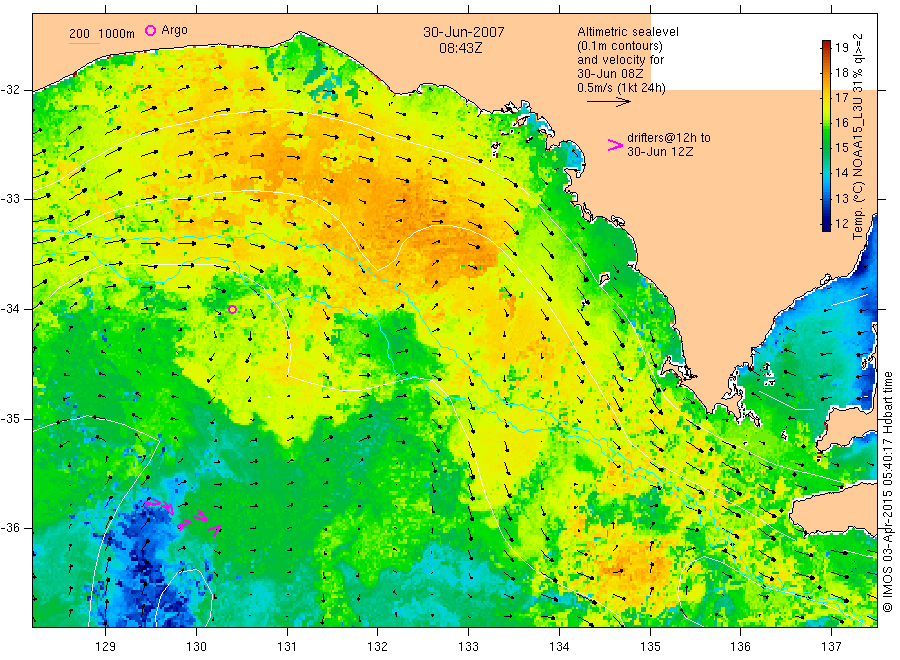
Task: Click the time text 08:43Z
Action: point(461,48)
